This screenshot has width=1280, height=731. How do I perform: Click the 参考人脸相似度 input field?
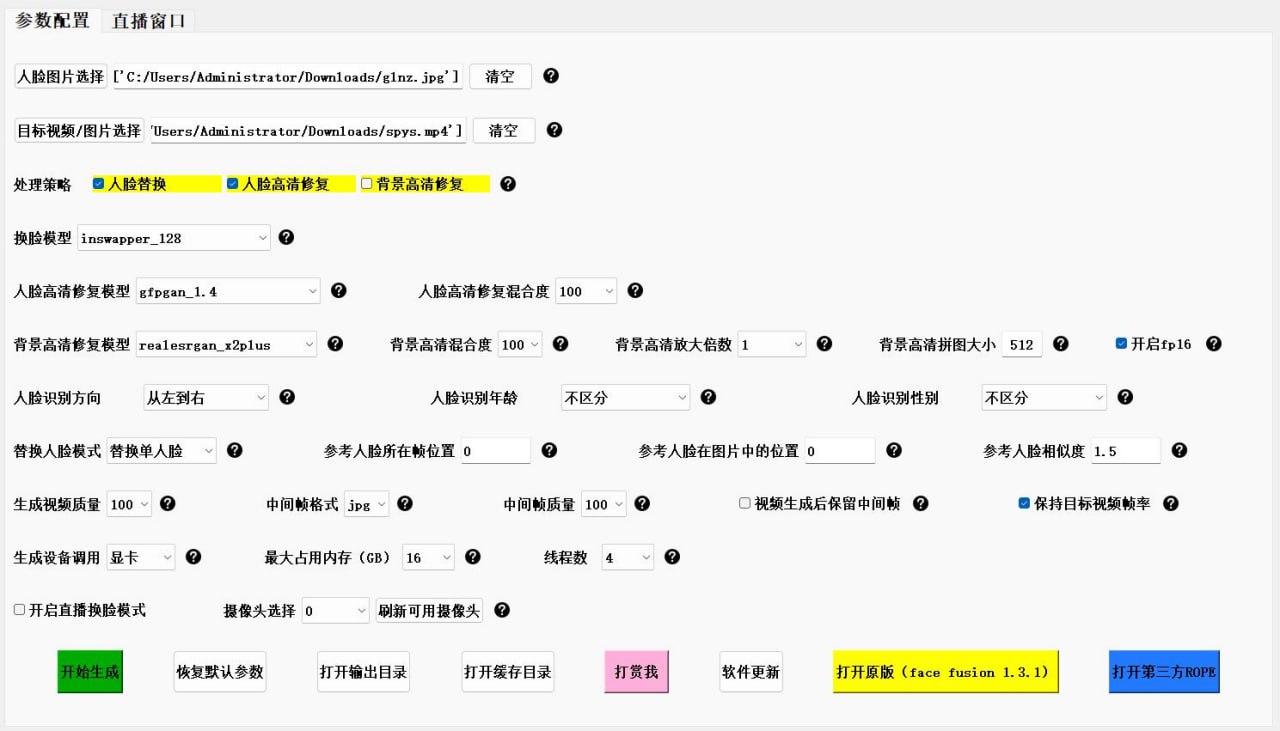[x=1125, y=451]
